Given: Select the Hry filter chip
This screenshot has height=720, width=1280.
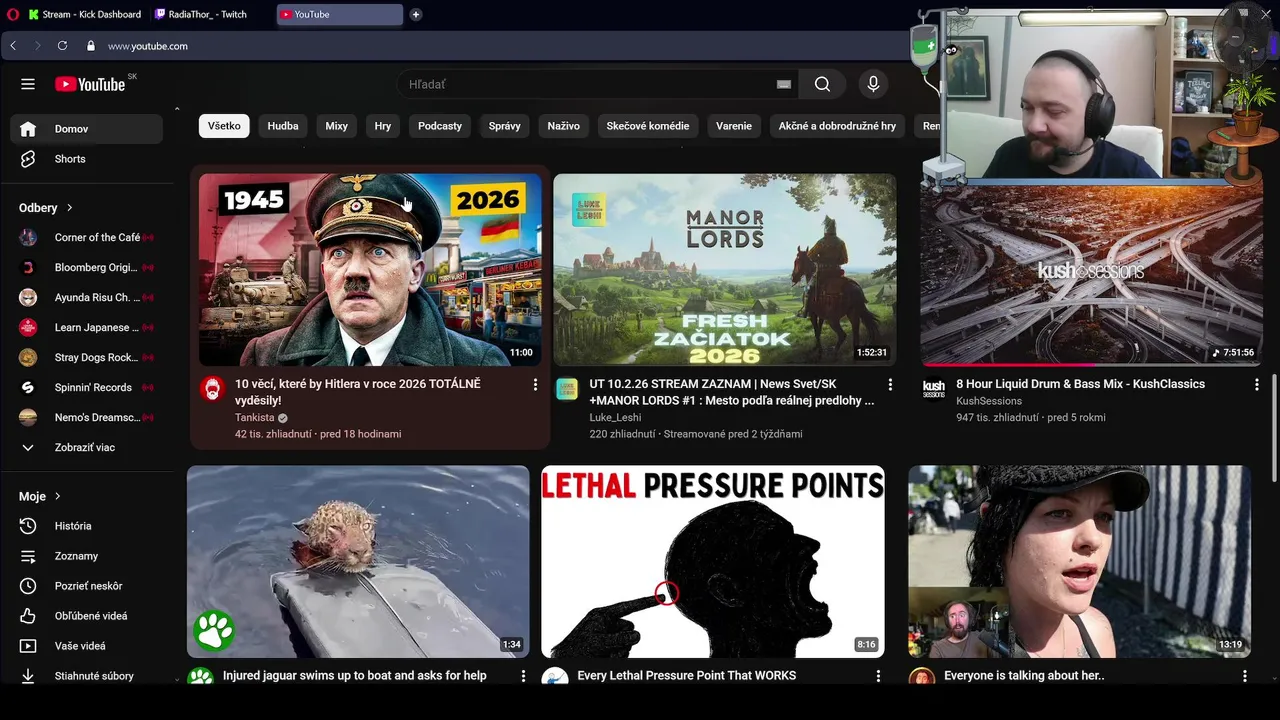Looking at the screenshot, I should click(x=383, y=126).
